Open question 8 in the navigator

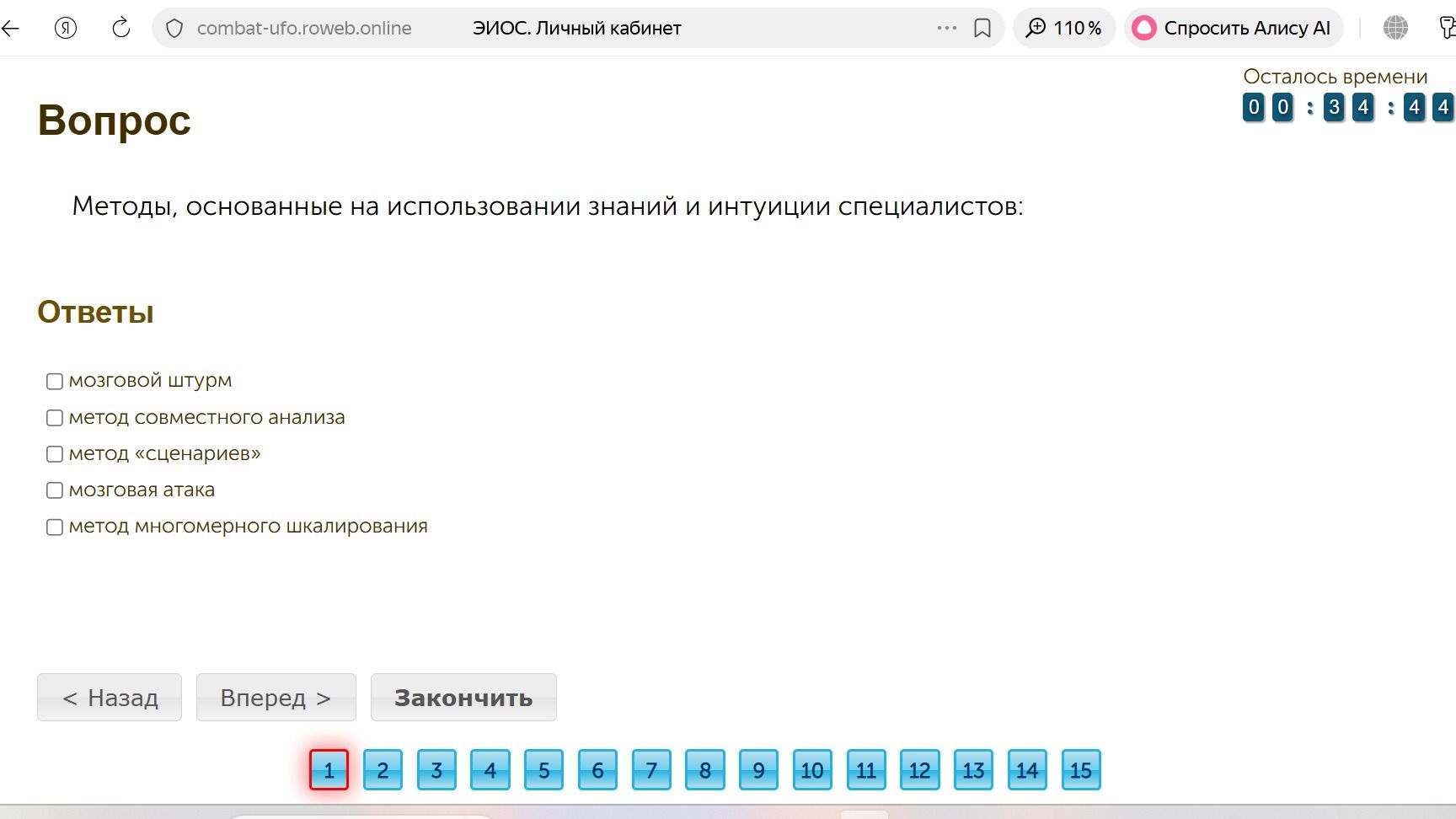[x=705, y=769]
